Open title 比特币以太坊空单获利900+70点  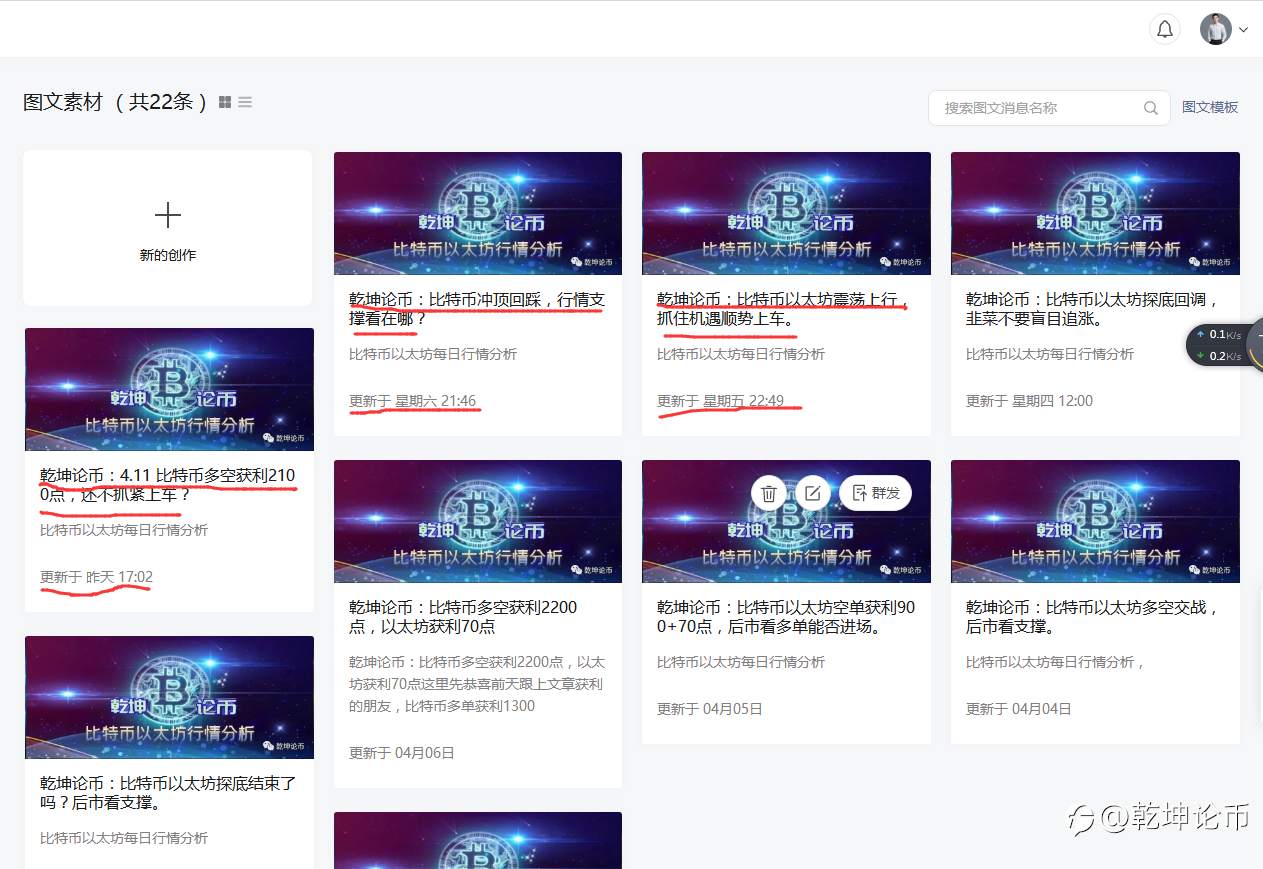click(786, 617)
